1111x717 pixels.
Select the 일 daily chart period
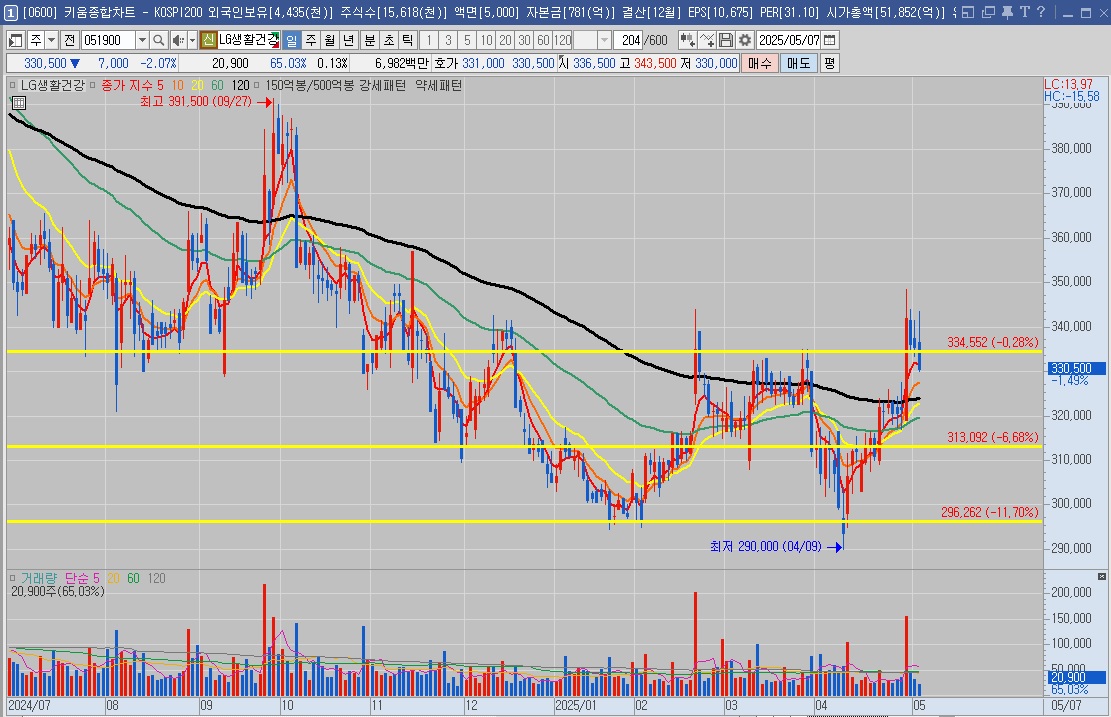point(291,40)
